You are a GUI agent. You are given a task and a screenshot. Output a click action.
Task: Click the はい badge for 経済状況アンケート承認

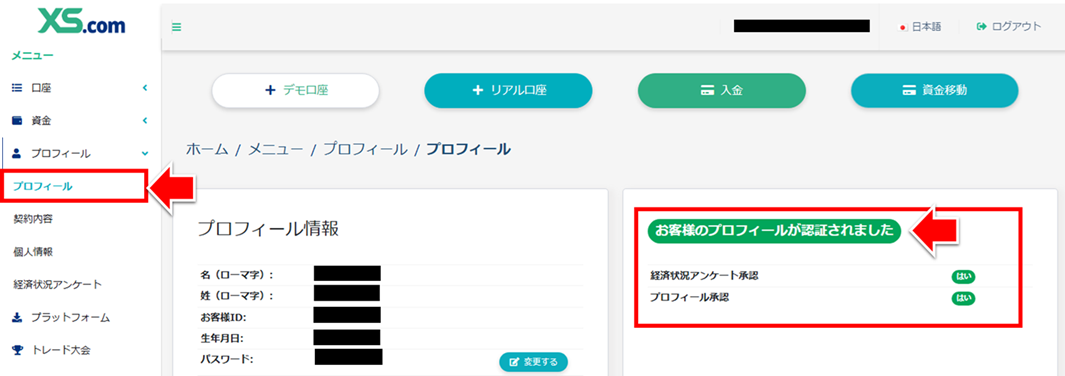click(963, 276)
